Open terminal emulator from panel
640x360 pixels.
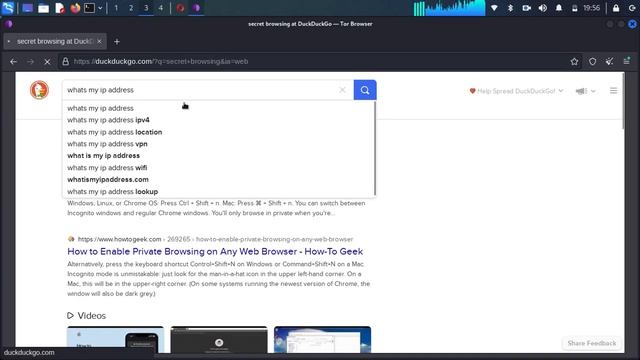click(89, 8)
